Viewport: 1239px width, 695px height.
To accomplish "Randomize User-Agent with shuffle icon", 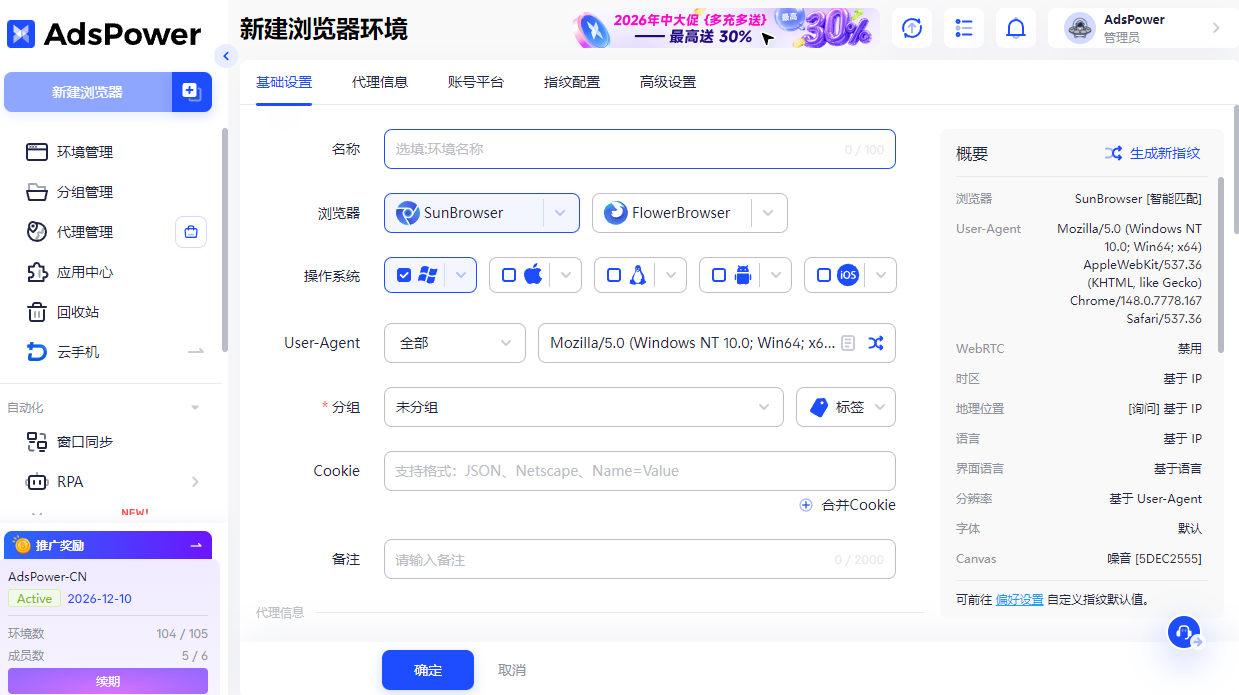I will pos(876,343).
